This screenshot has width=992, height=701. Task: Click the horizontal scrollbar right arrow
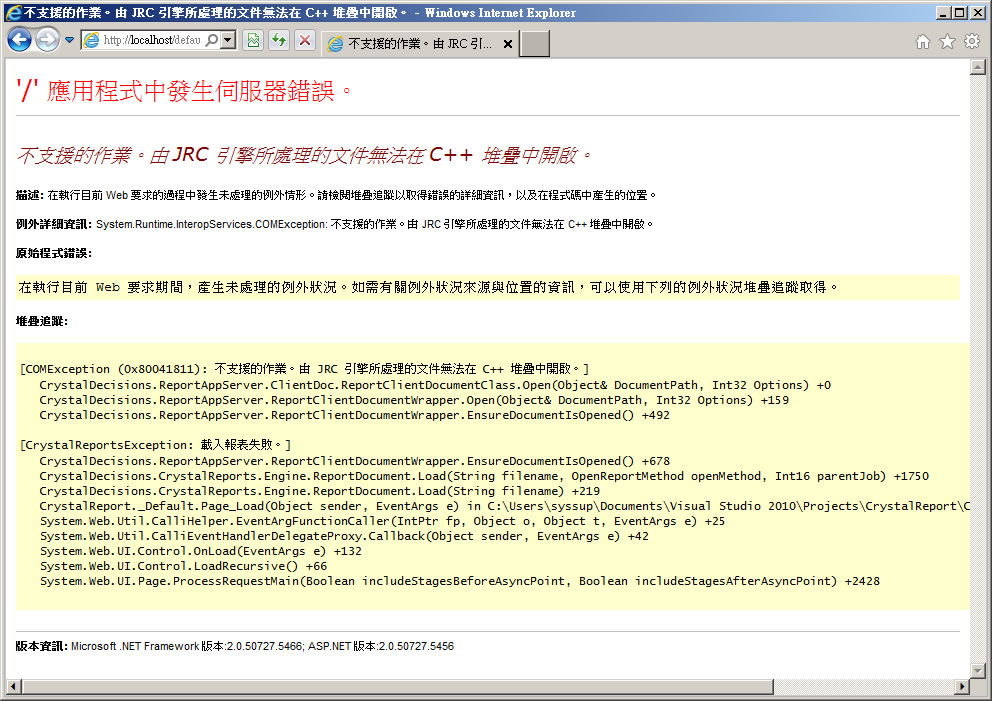pyautogui.click(x=962, y=686)
